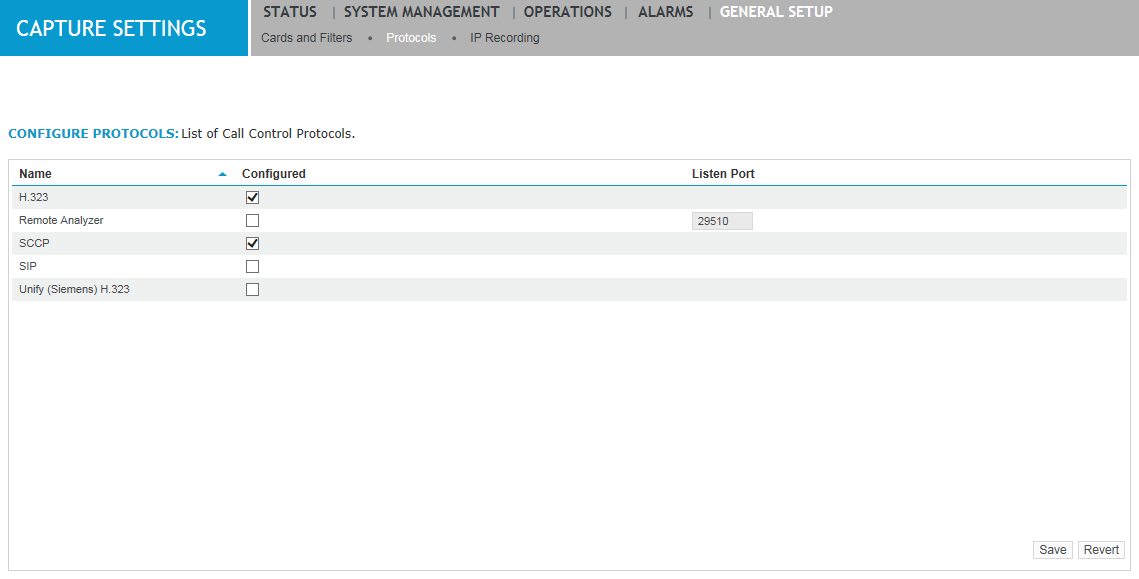Check the Unify (Siemens) H.323 checkbox

(252, 289)
